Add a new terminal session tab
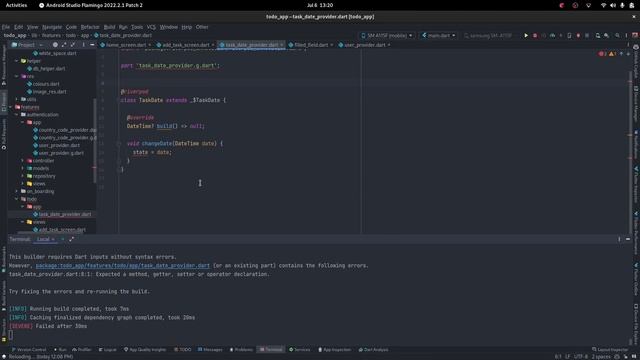Viewport: 640px width, 360px height. pyautogui.click(x=62, y=239)
